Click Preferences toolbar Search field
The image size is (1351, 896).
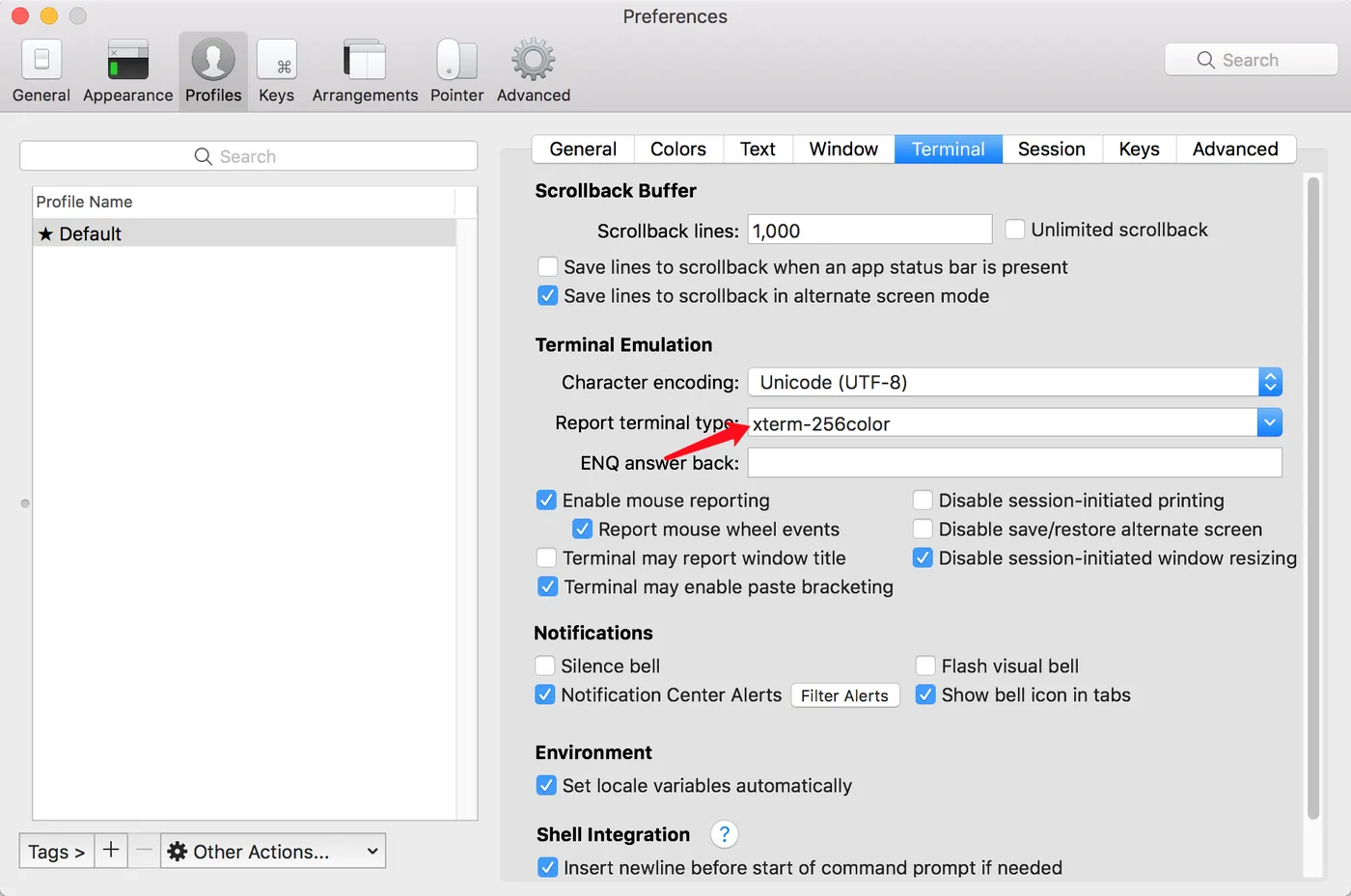click(1251, 60)
